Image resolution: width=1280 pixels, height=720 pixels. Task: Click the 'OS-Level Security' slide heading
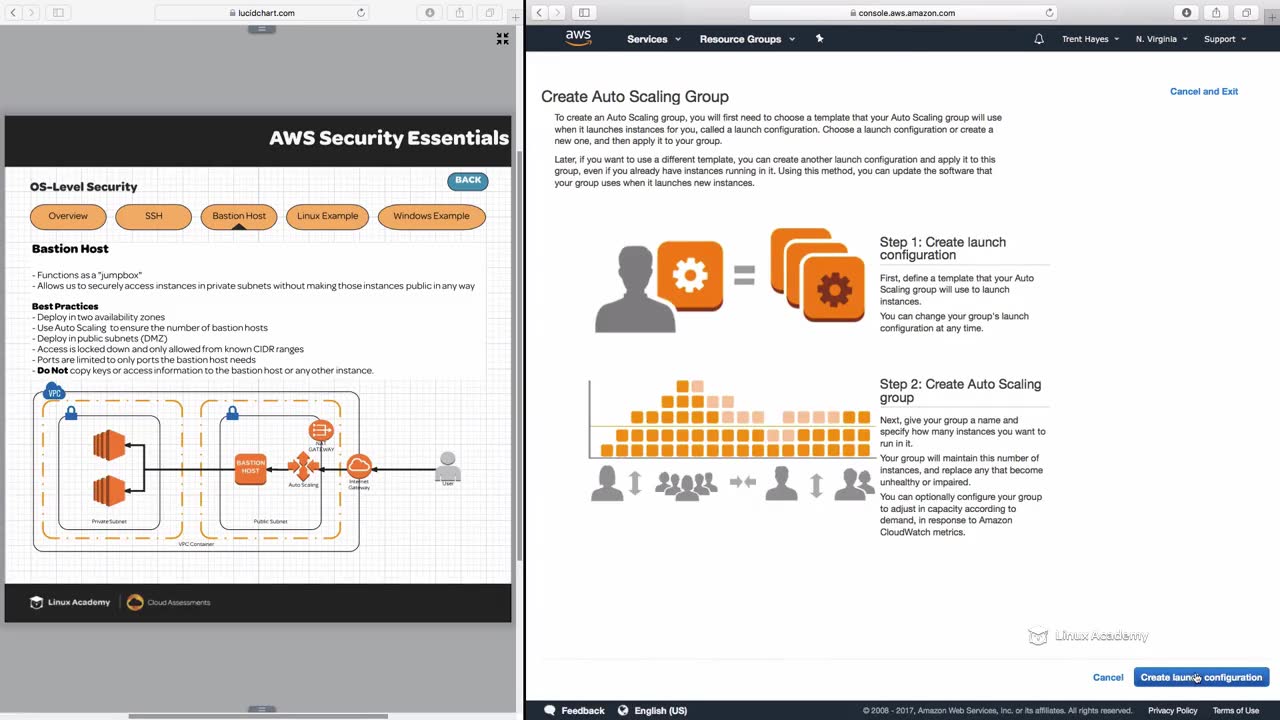coord(84,187)
